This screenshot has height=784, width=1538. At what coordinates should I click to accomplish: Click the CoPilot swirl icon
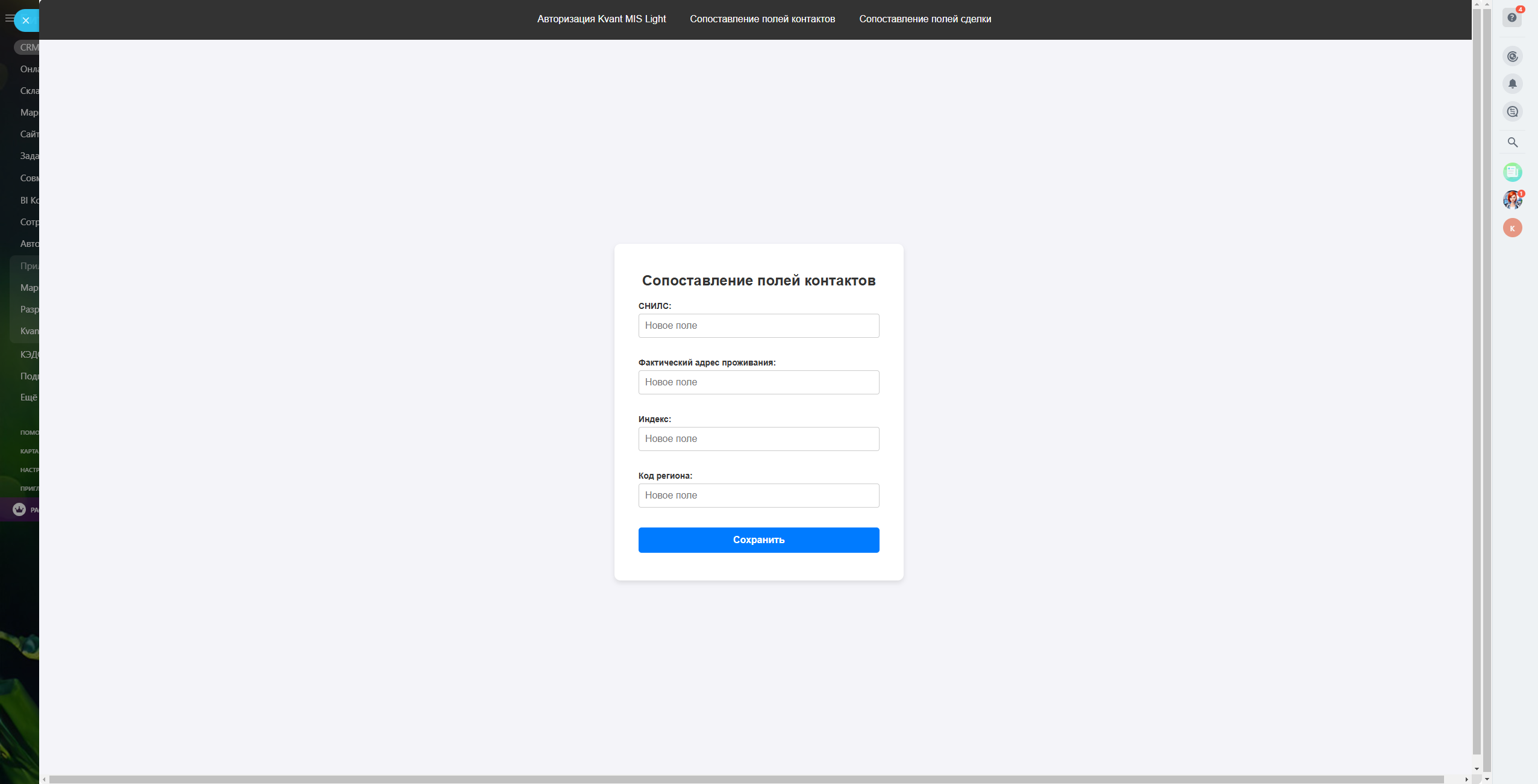click(x=1512, y=57)
